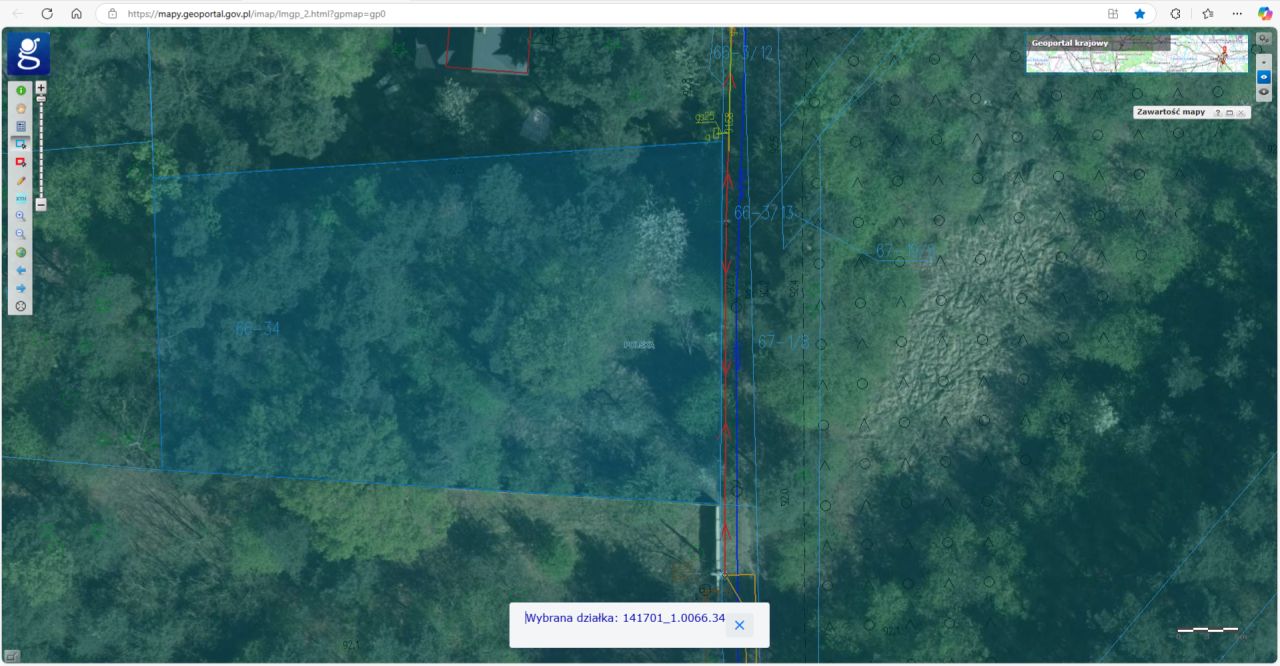Click the Wybrana działka parcel ID text
The width and height of the screenshot is (1280, 666).
[x=625, y=618]
